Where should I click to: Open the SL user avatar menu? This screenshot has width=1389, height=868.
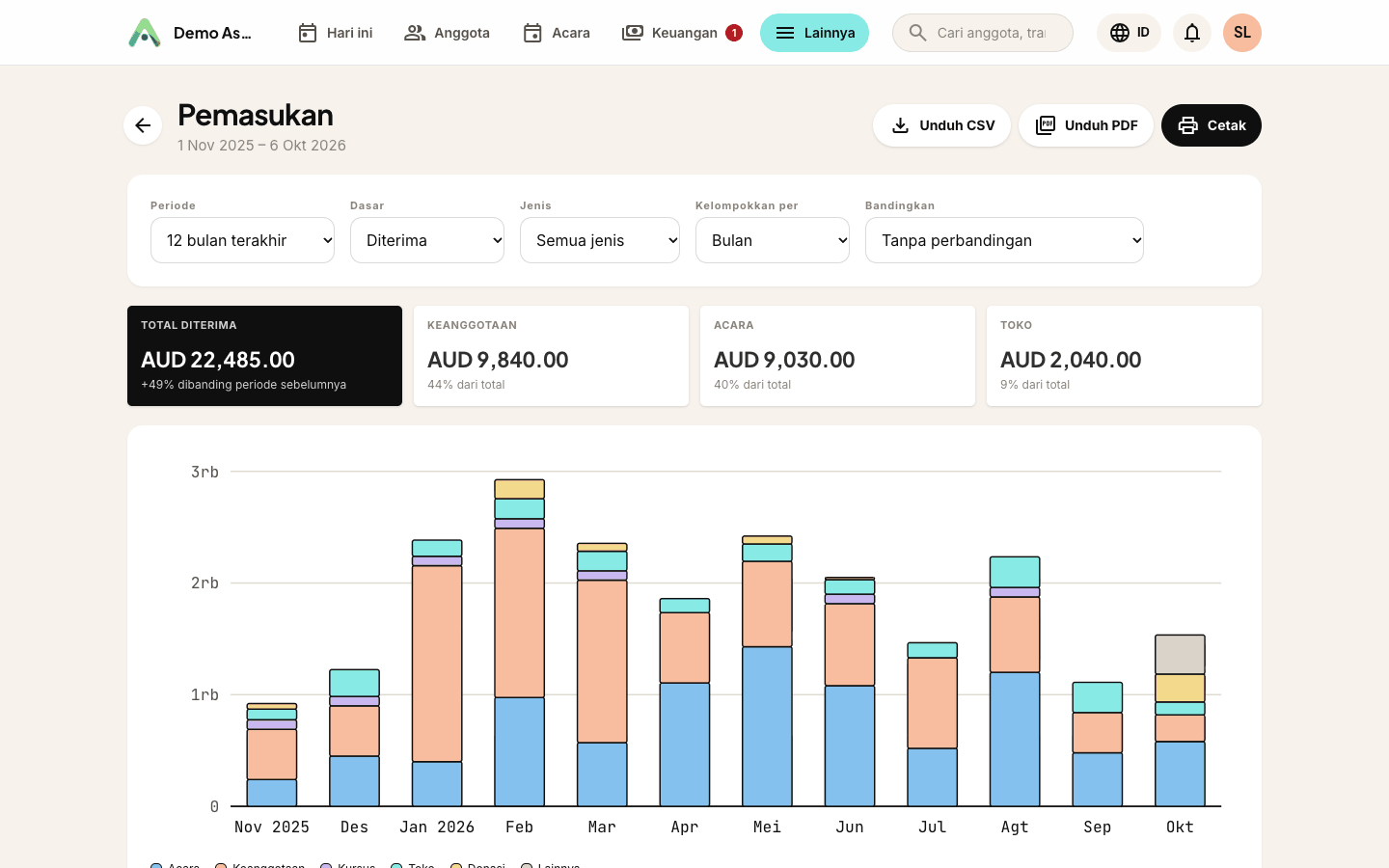tap(1242, 33)
